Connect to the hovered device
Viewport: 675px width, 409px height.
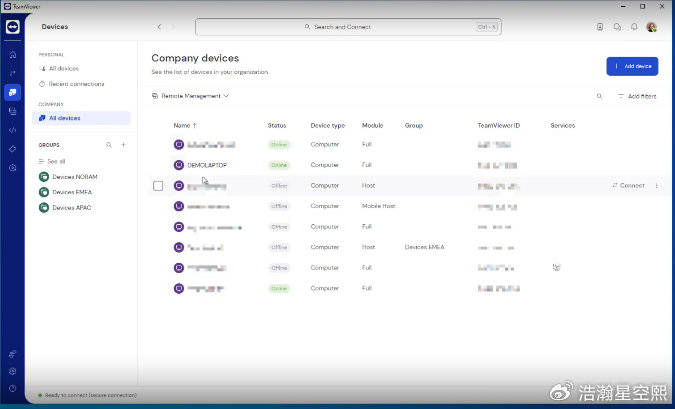pos(629,186)
